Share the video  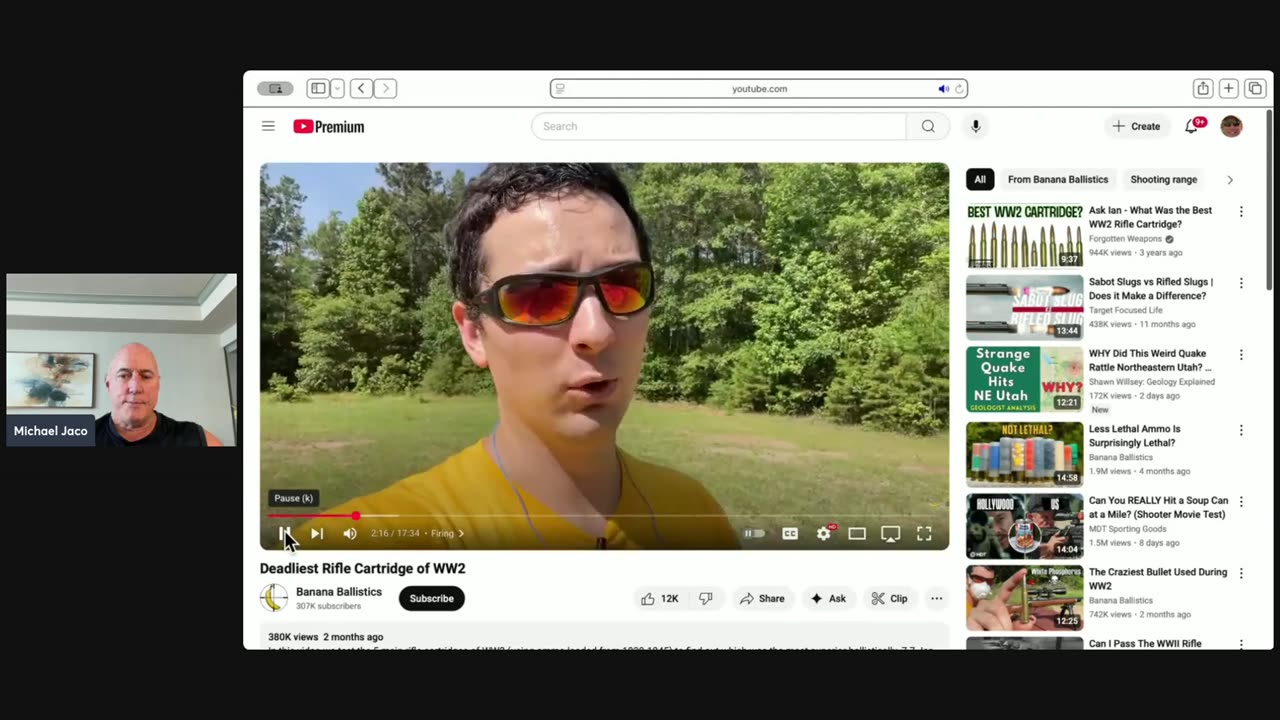pos(762,599)
